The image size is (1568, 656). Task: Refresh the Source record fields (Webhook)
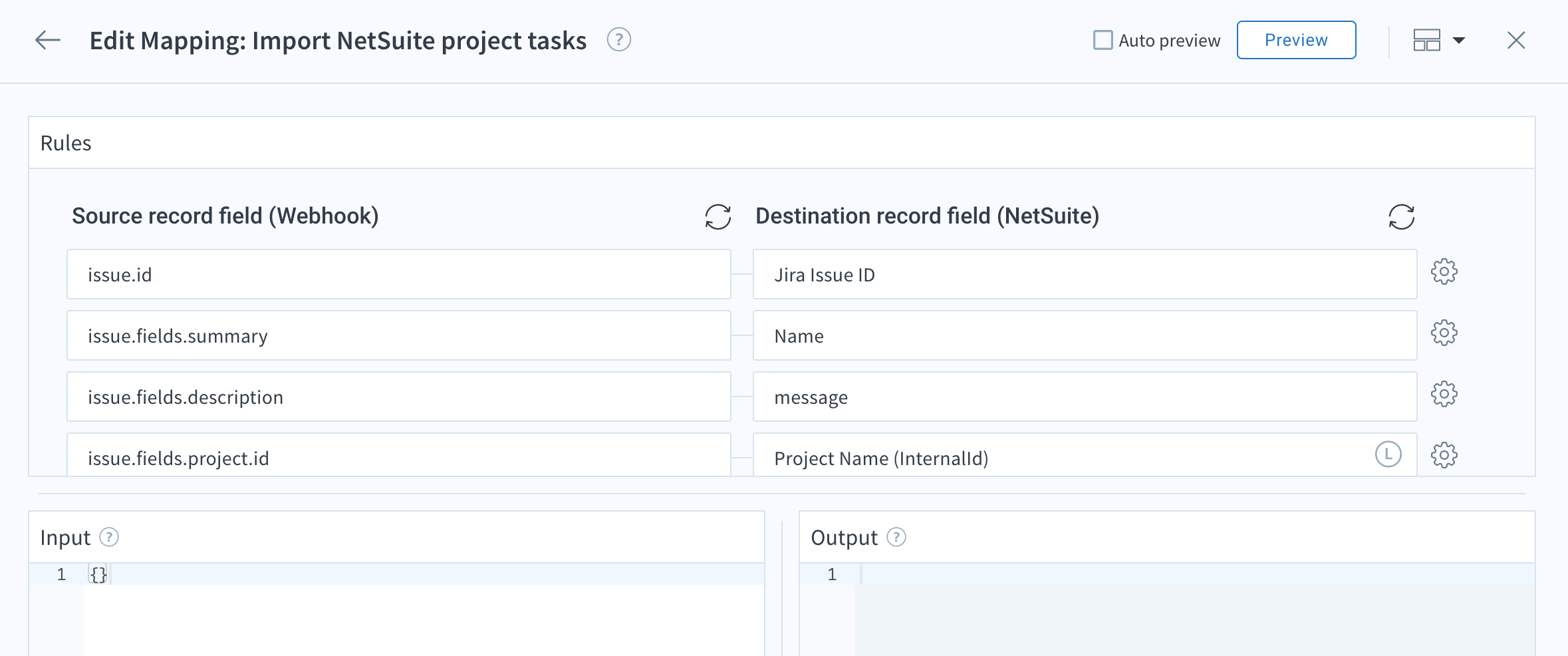(x=718, y=217)
